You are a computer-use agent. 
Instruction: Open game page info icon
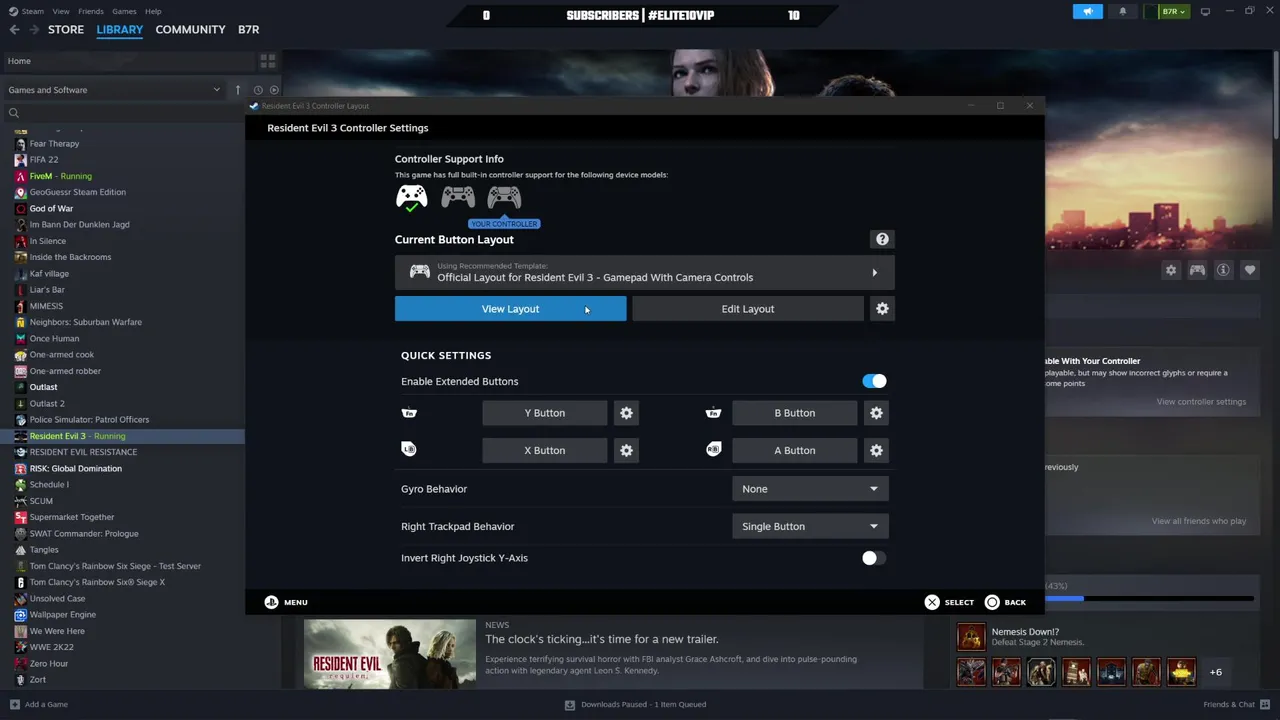click(x=1223, y=270)
